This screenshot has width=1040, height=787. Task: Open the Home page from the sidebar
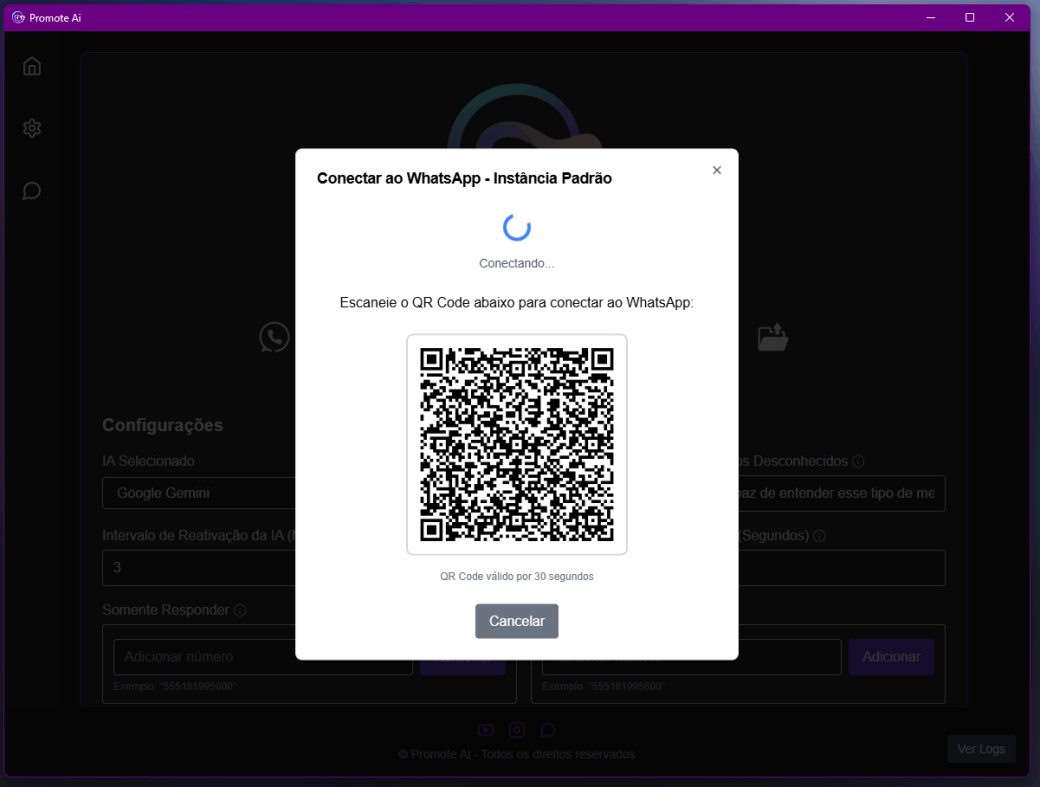(31, 65)
